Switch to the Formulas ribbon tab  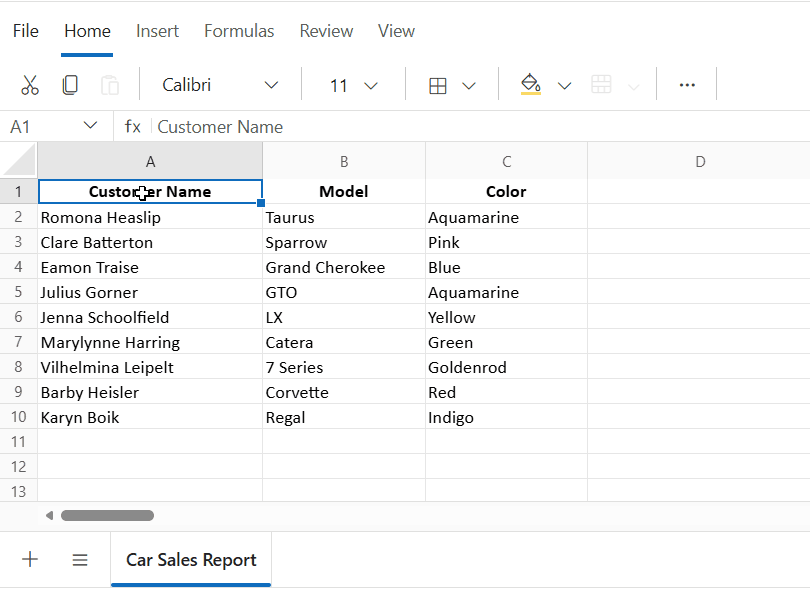click(239, 31)
